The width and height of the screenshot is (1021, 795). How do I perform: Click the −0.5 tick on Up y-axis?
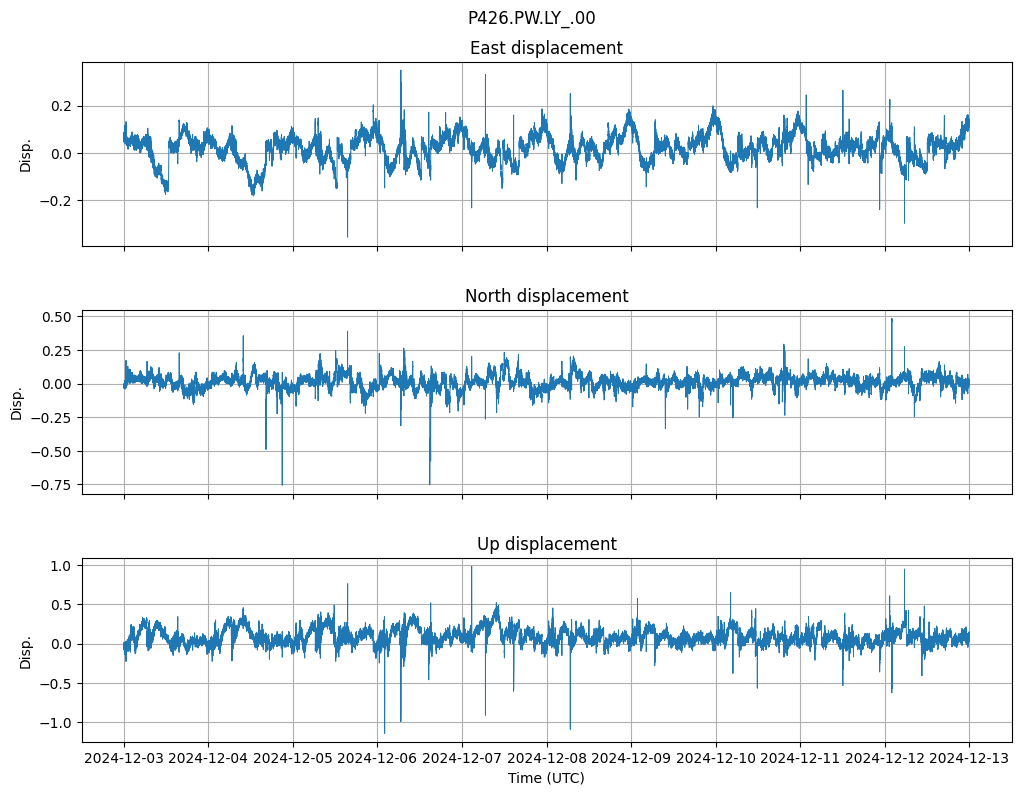pos(60,684)
